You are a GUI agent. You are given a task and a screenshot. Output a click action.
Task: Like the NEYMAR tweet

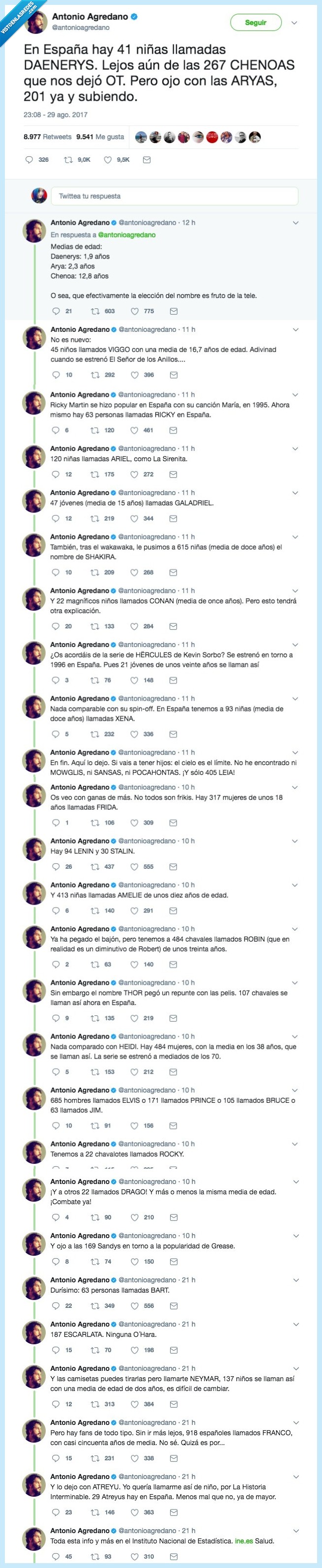(135, 1404)
